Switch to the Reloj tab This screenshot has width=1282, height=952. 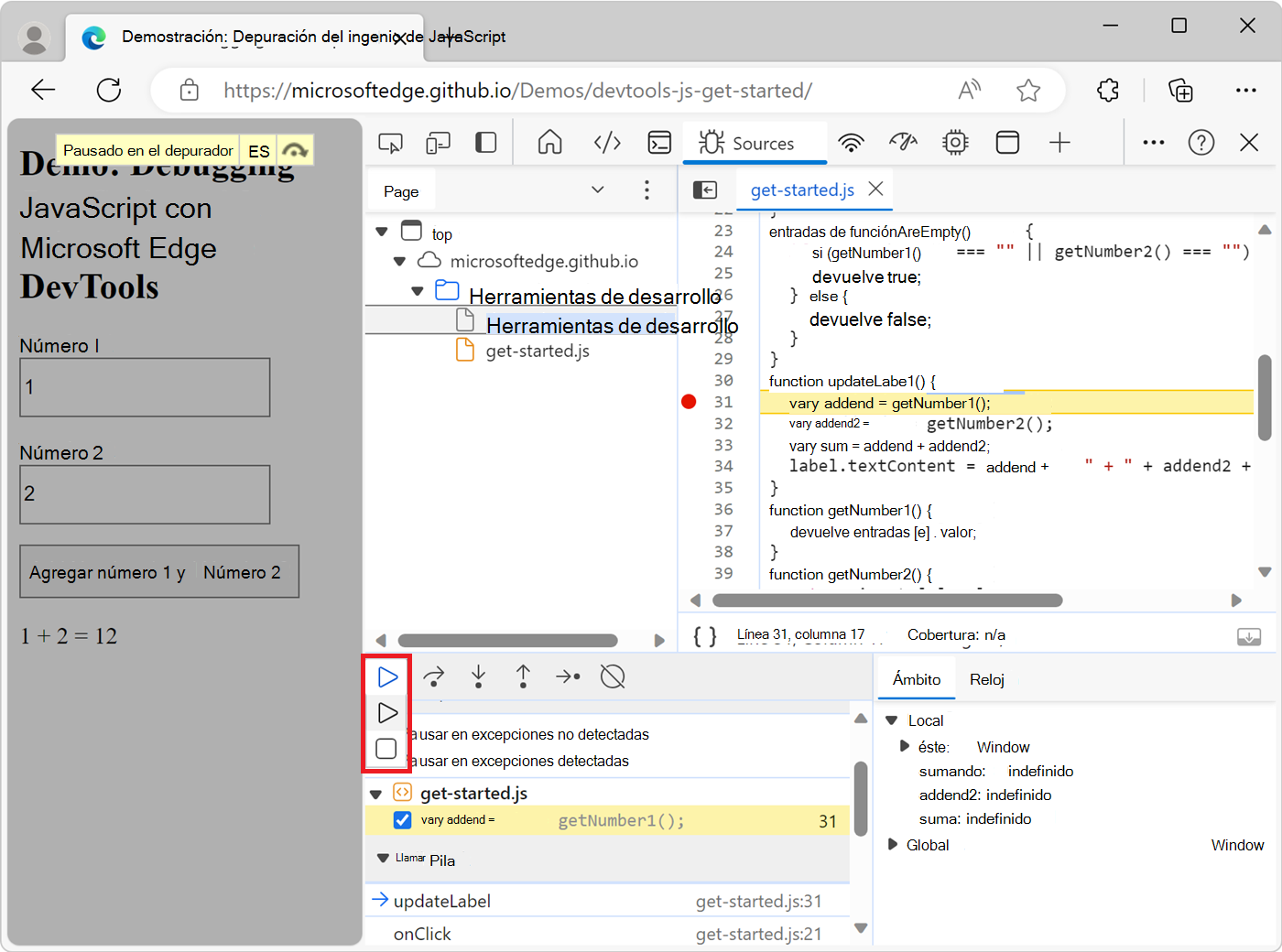click(986, 679)
